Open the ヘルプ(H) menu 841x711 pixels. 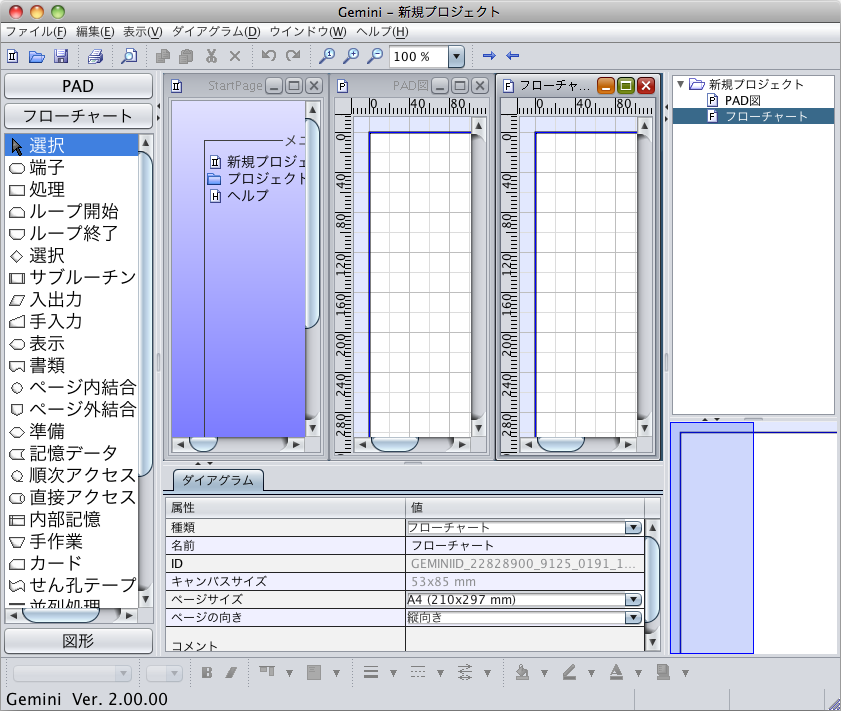[382, 32]
